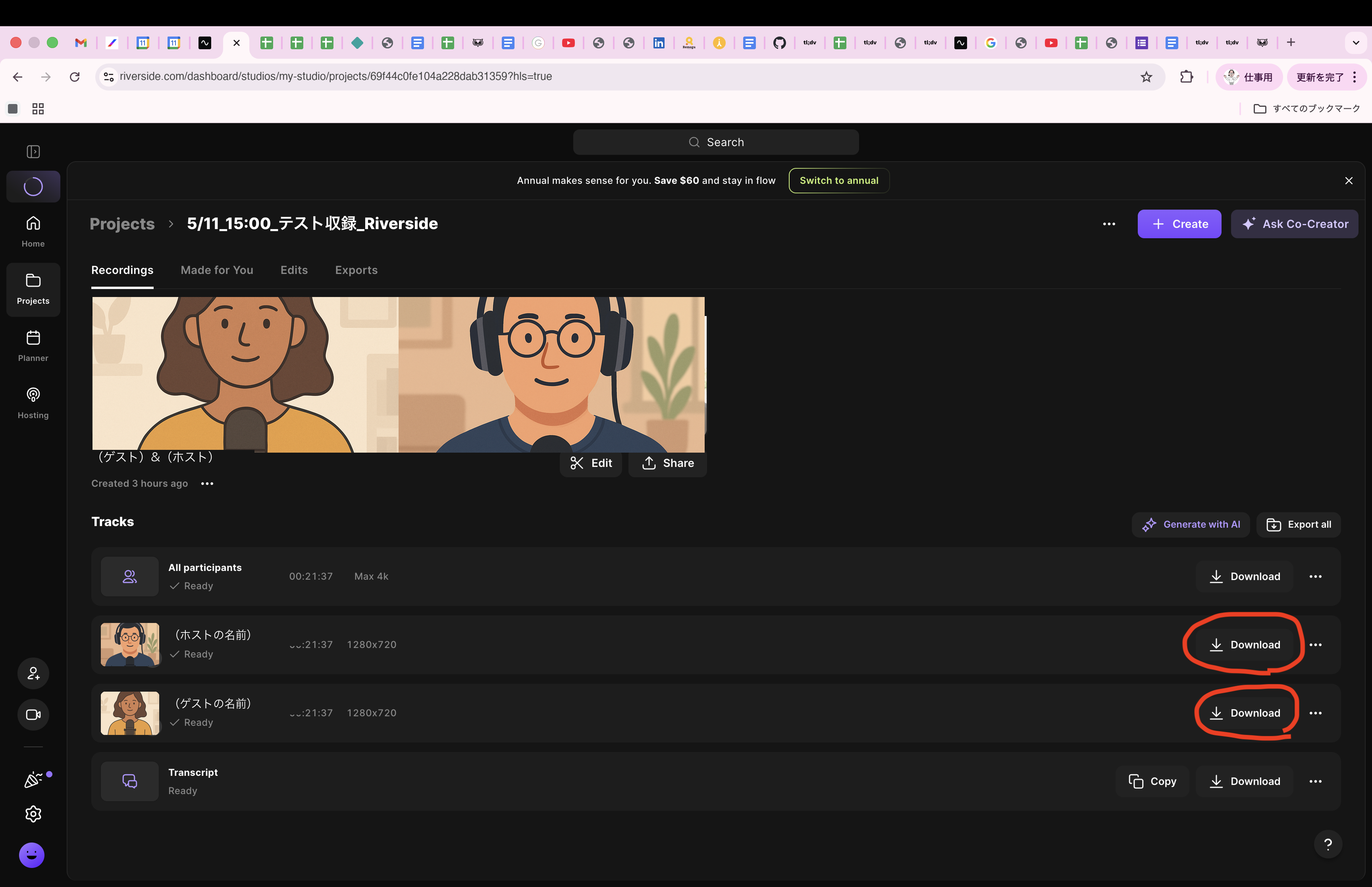
Task: Click the loading circle studio icon
Action: tap(33, 187)
